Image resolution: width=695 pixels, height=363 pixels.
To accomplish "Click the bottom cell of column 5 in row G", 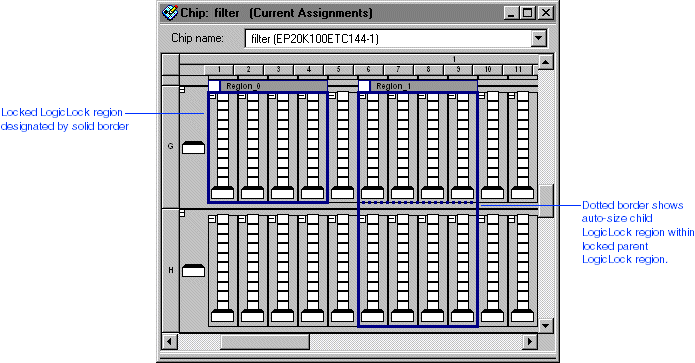I will click(343, 193).
